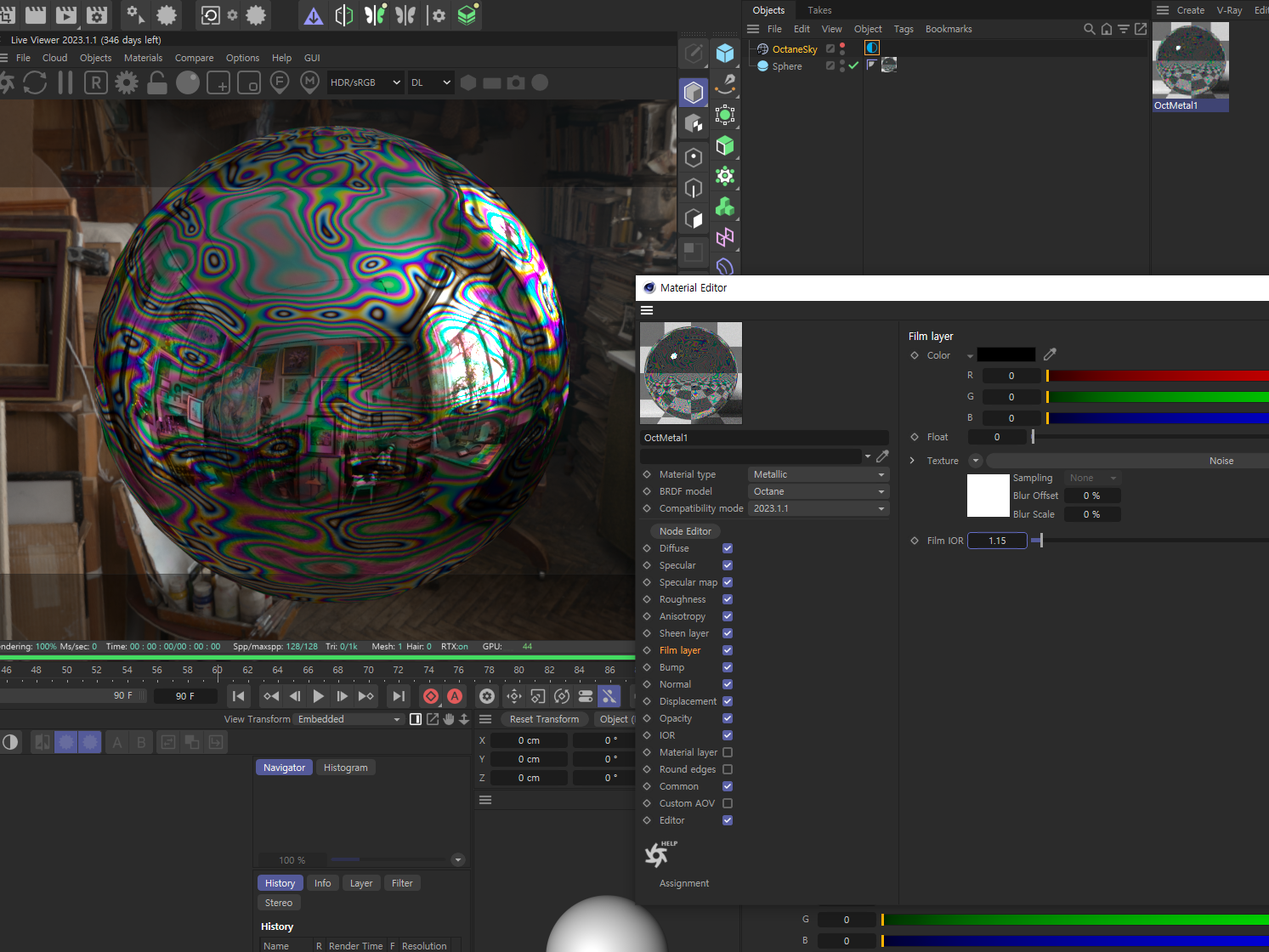
Task: Play the timeline animation
Action: (319, 696)
